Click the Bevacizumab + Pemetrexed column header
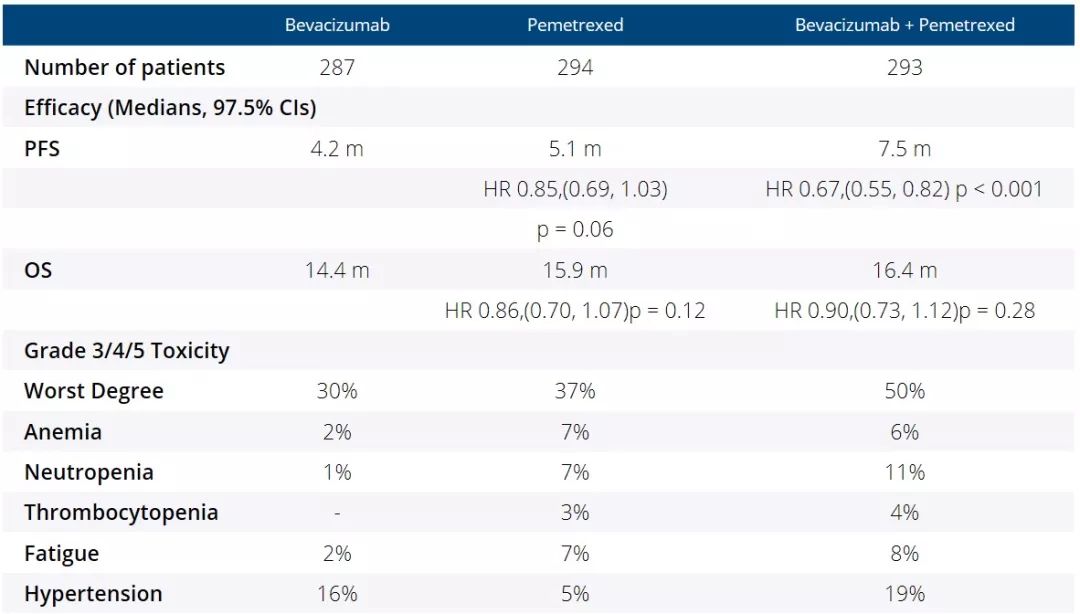Screen dimensions: 1080x614 (904, 25)
